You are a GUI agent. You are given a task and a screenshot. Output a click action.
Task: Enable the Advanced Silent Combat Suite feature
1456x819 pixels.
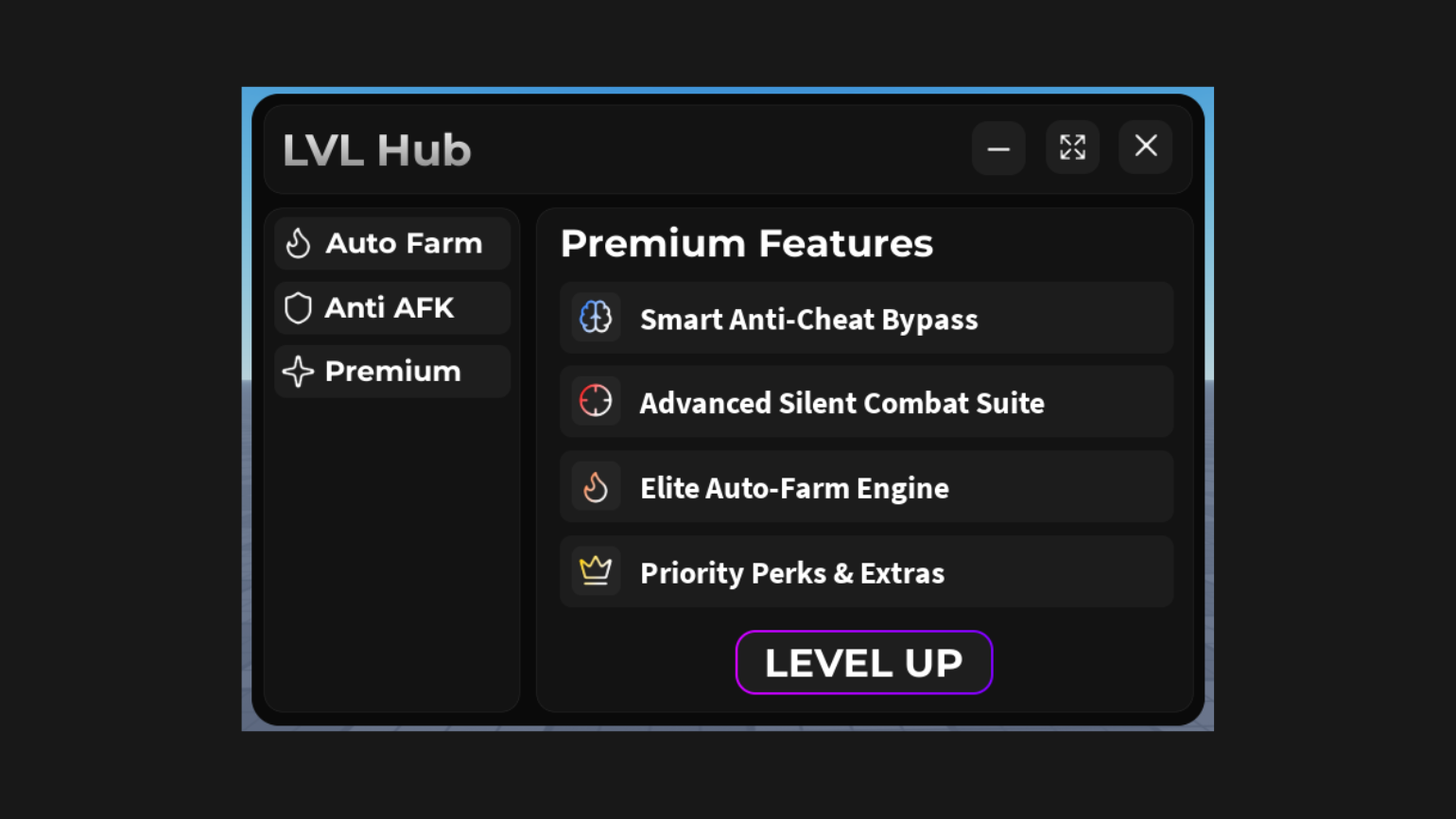(x=865, y=401)
